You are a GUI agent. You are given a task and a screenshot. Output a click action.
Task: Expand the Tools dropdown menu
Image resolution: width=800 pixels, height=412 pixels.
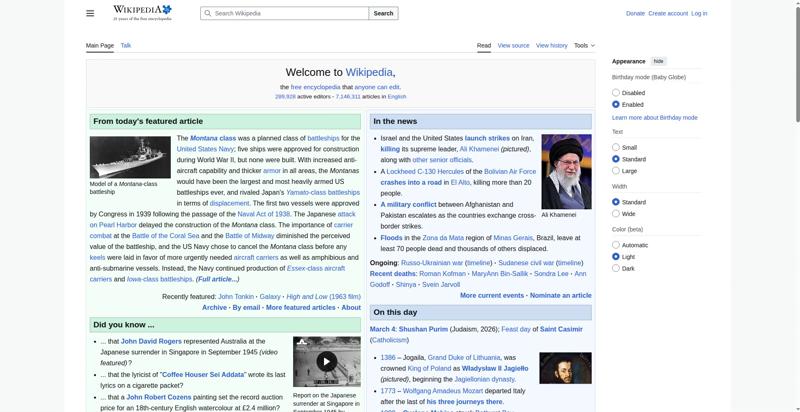pos(585,46)
